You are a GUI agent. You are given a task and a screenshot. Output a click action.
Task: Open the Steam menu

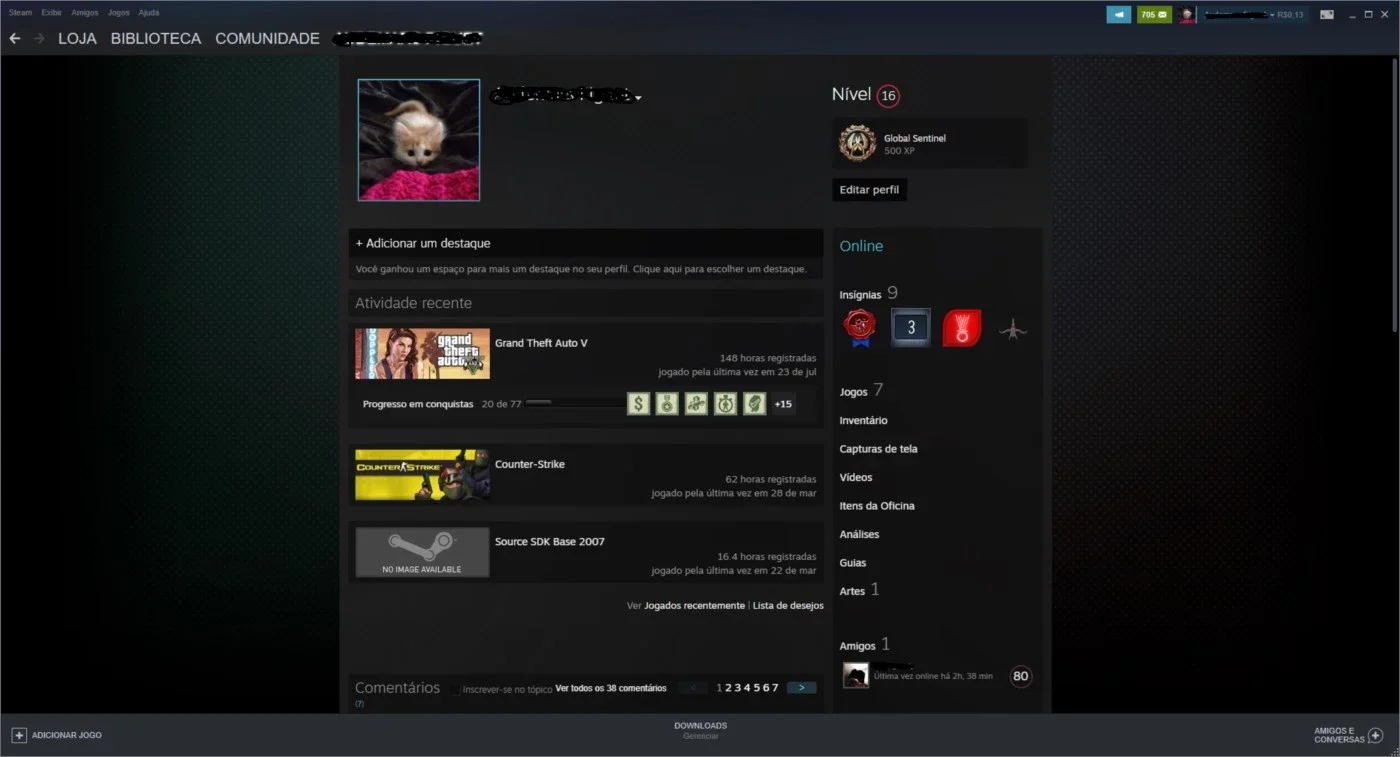pyautogui.click(x=20, y=13)
